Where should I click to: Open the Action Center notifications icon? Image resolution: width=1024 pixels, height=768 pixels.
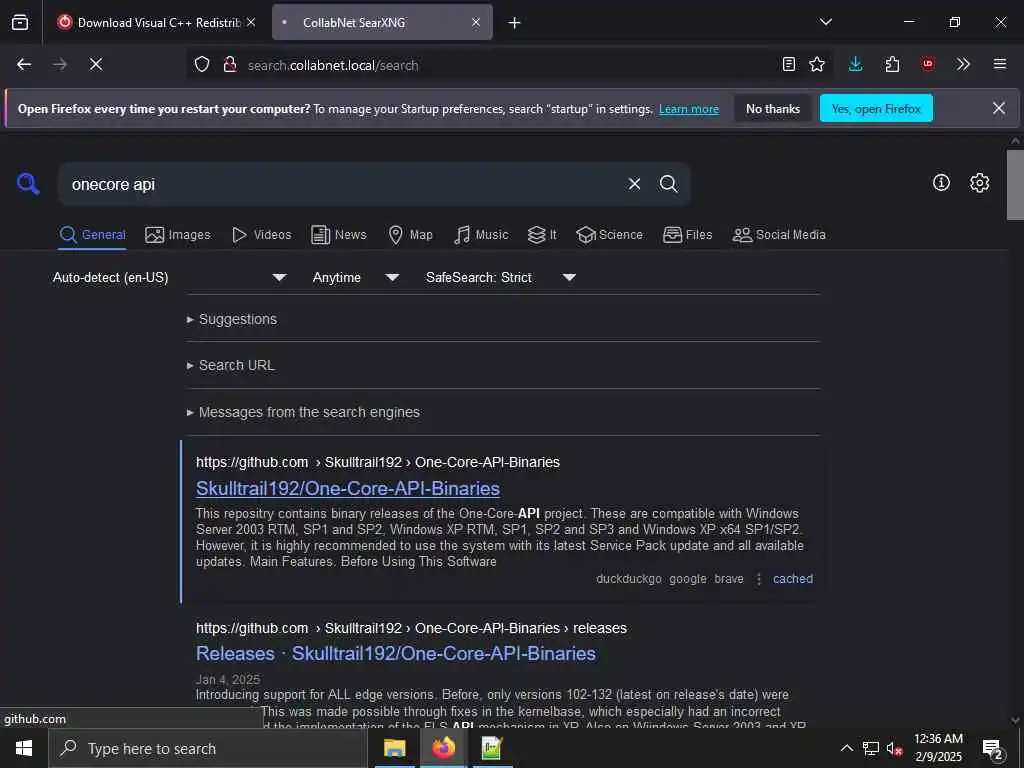click(x=993, y=749)
